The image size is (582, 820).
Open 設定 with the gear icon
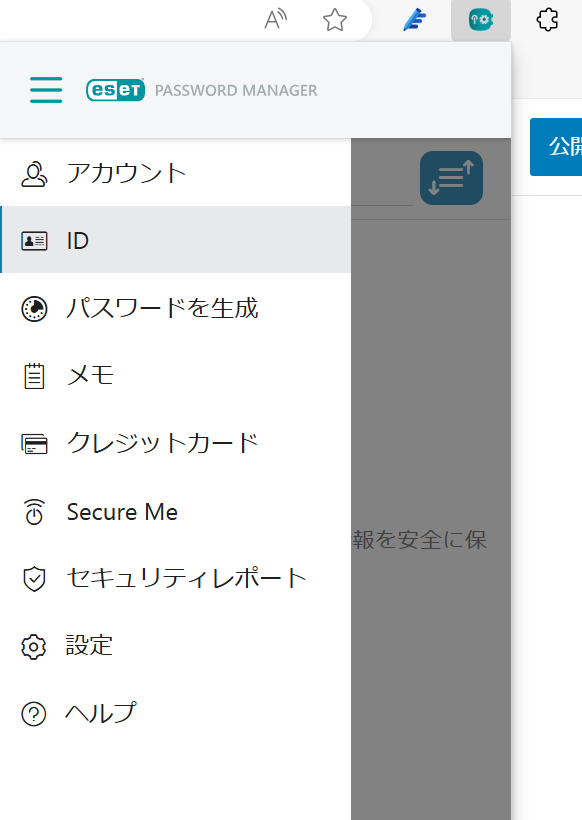33,647
